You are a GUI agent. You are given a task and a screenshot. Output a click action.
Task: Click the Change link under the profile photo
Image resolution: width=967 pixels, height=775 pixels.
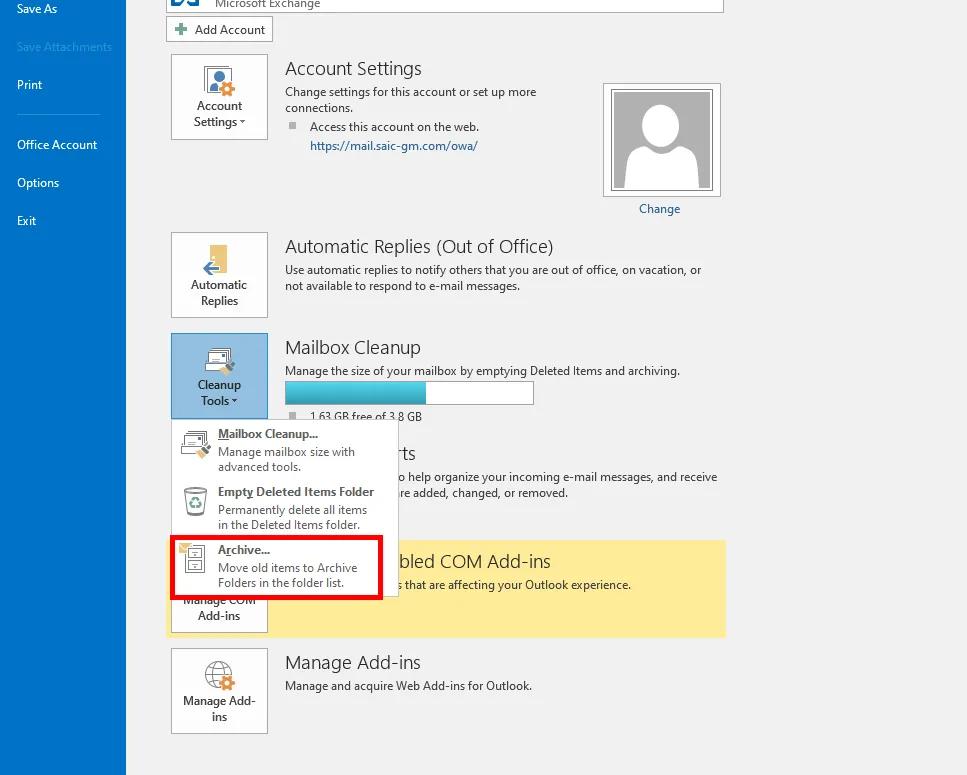(659, 209)
